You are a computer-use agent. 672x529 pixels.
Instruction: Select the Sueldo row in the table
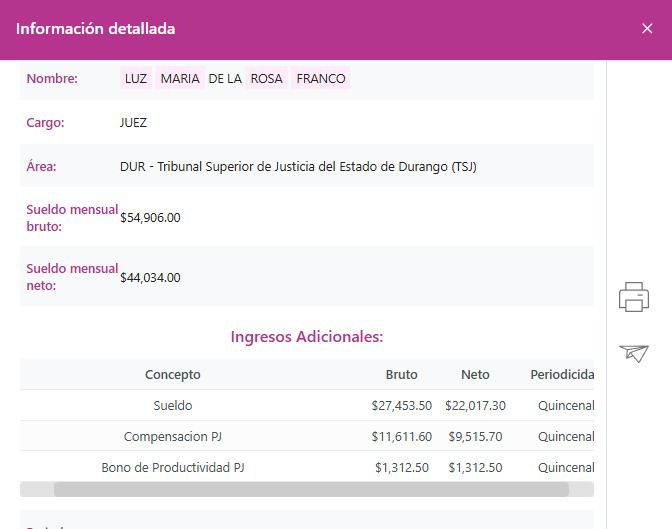pyautogui.click(x=173, y=406)
